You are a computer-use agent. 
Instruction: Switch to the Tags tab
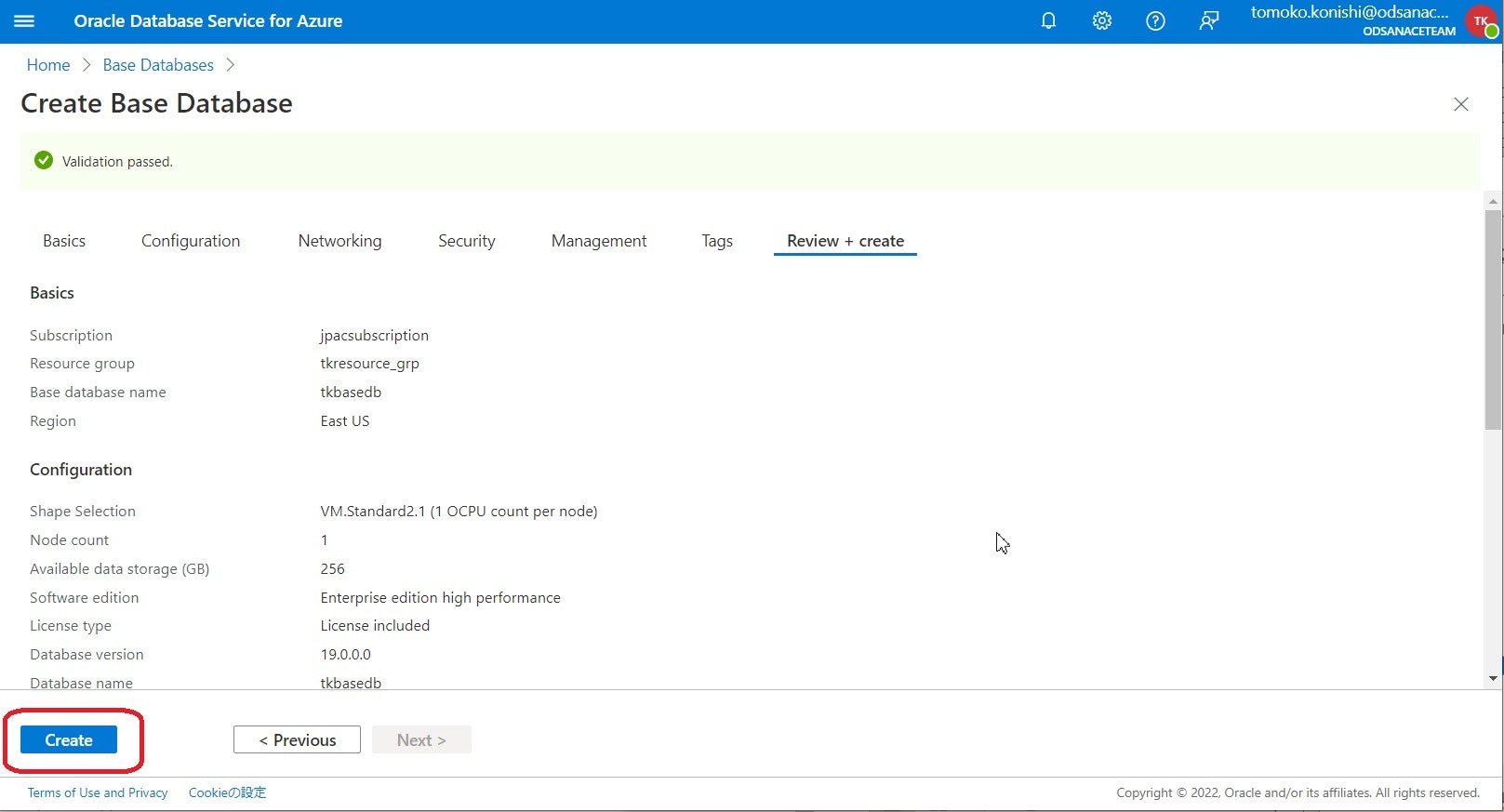pos(717,241)
